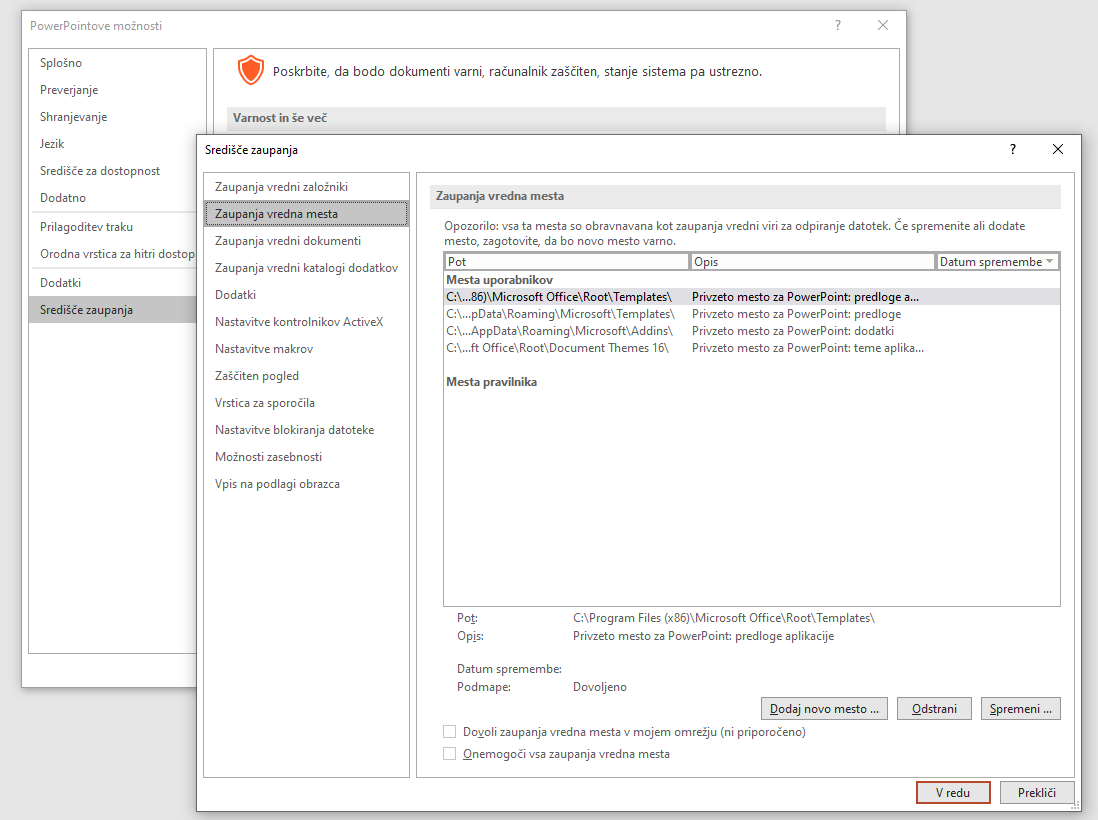The width and height of the screenshot is (1098, 820).
Task: Select the Microsoft Office\Root\Templates location row
Action: click(752, 297)
